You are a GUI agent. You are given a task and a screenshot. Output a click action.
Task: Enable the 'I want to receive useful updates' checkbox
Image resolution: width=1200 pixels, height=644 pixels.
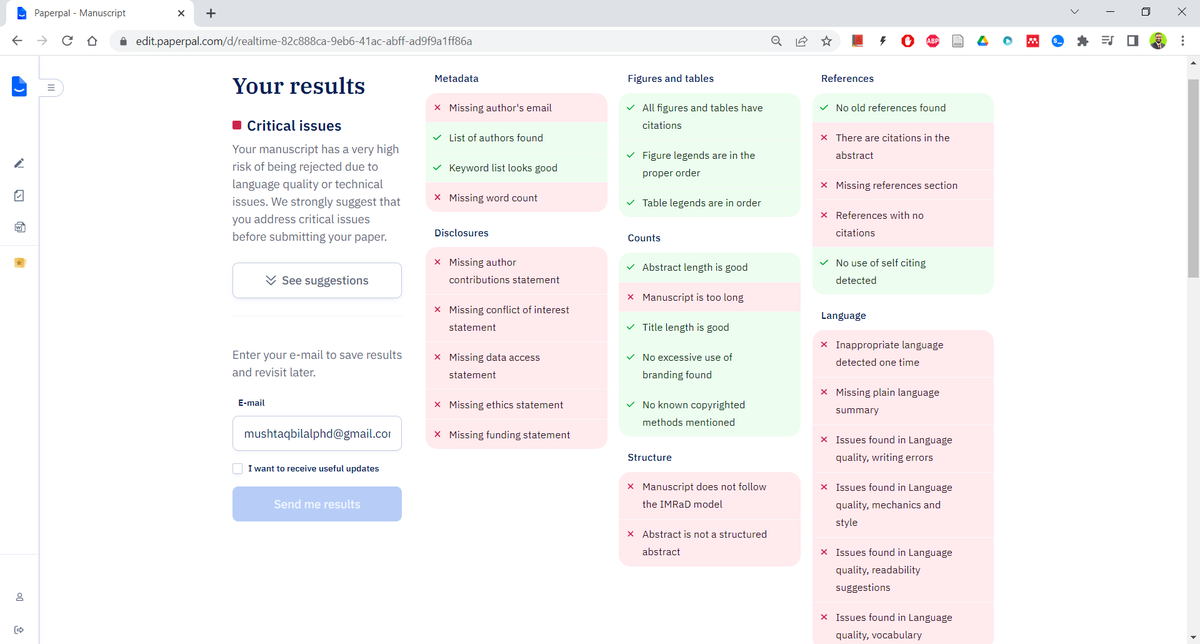tap(237, 468)
